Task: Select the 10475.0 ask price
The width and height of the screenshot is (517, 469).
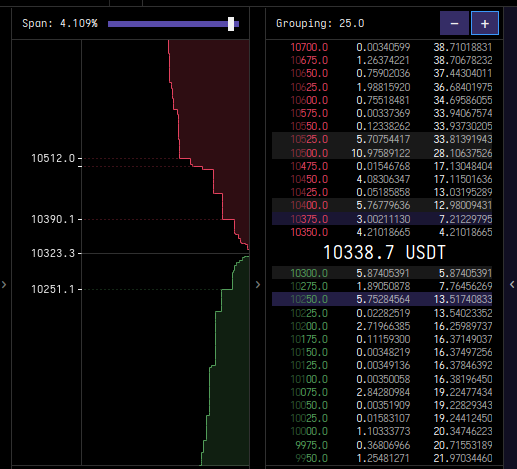Action: [x=309, y=166]
